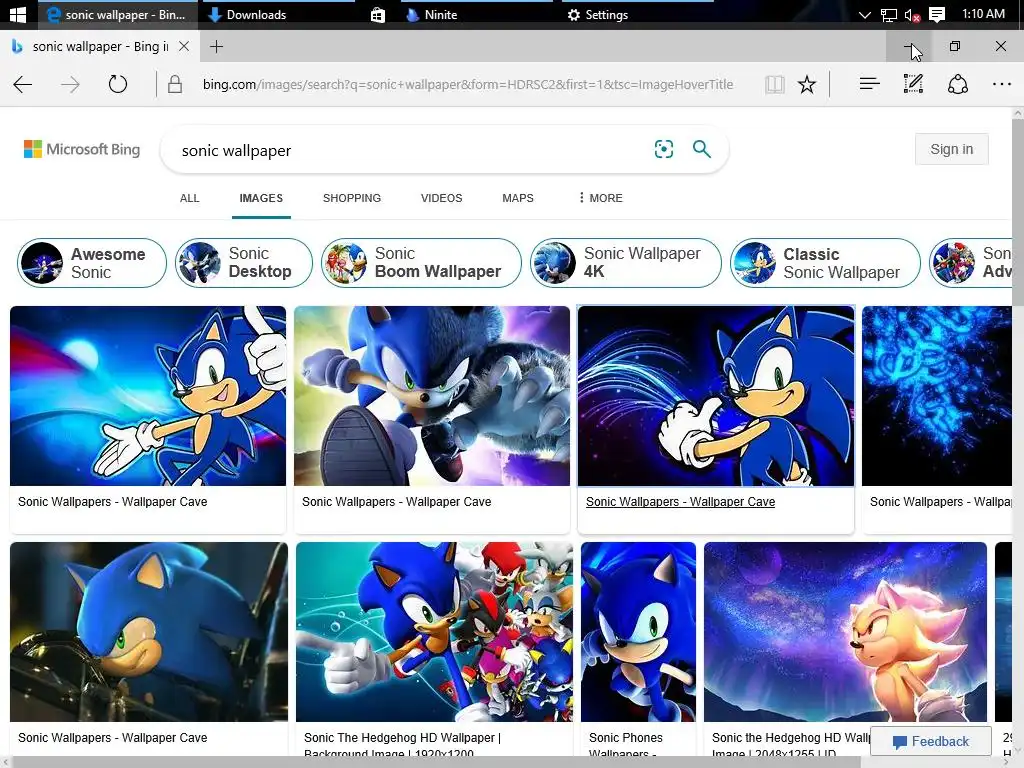The height and width of the screenshot is (768, 1024).
Task: Open a new tab with plus
Action: coord(216,46)
